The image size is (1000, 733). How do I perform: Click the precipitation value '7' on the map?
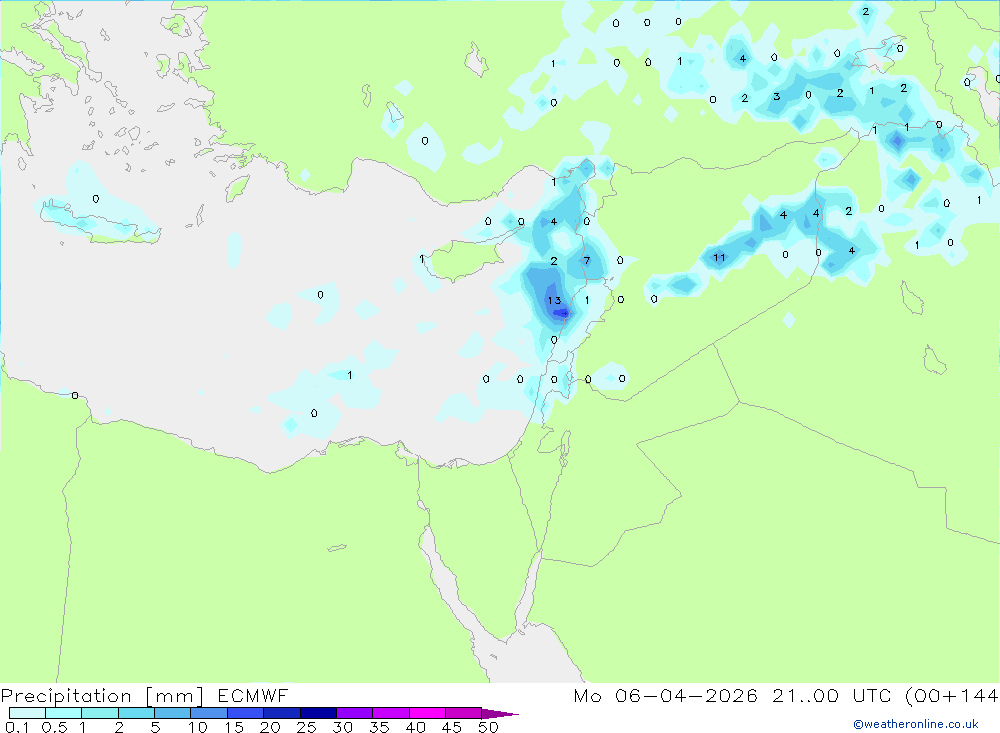(587, 260)
